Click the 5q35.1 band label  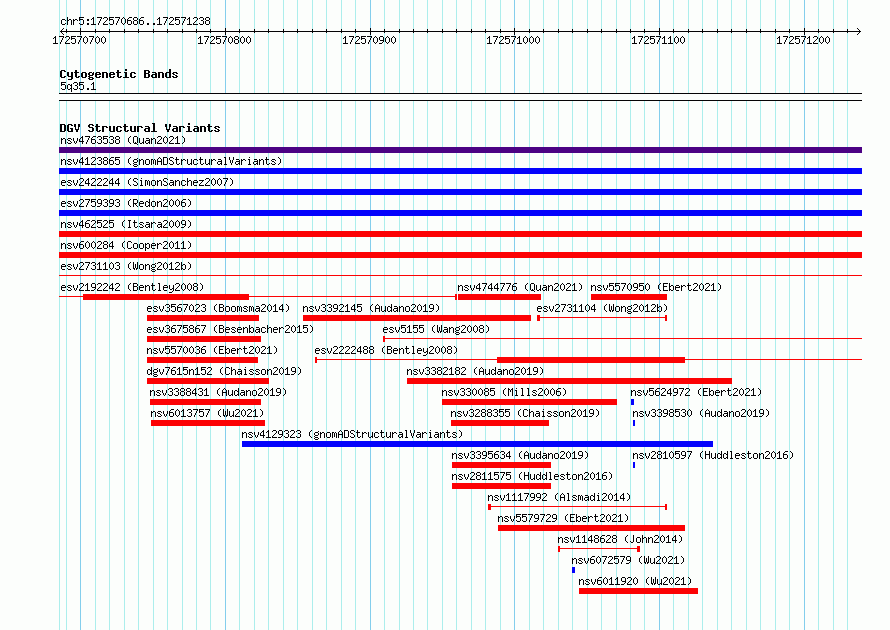[78, 86]
